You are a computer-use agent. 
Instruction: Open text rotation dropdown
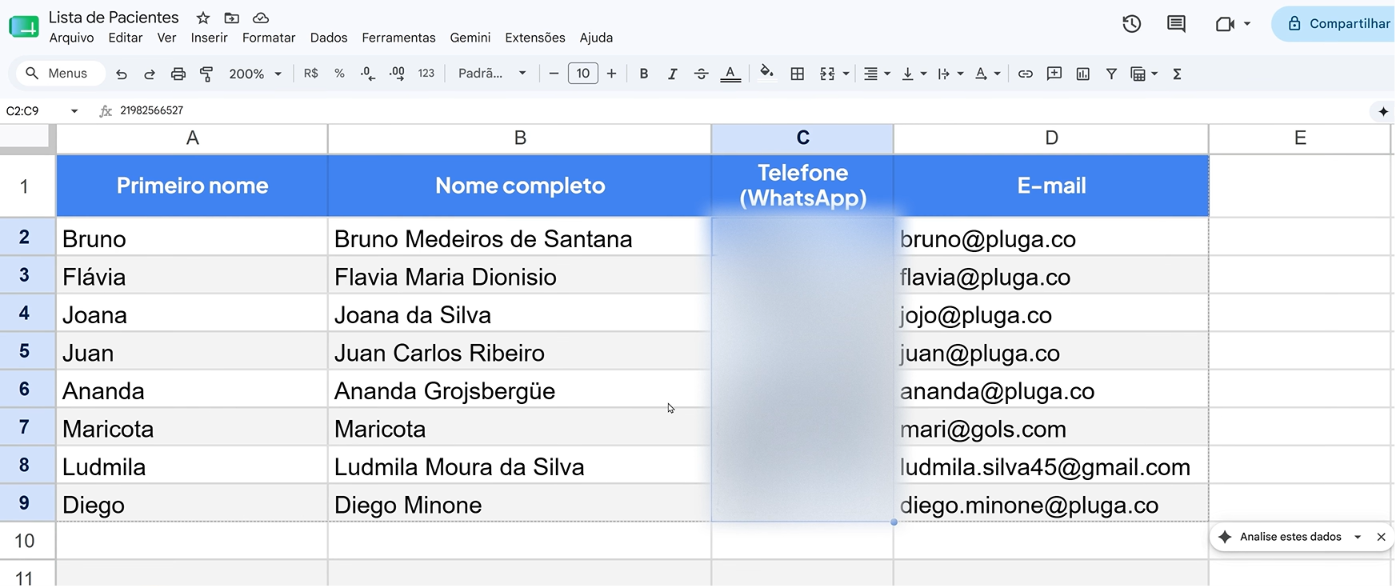click(x=988, y=74)
